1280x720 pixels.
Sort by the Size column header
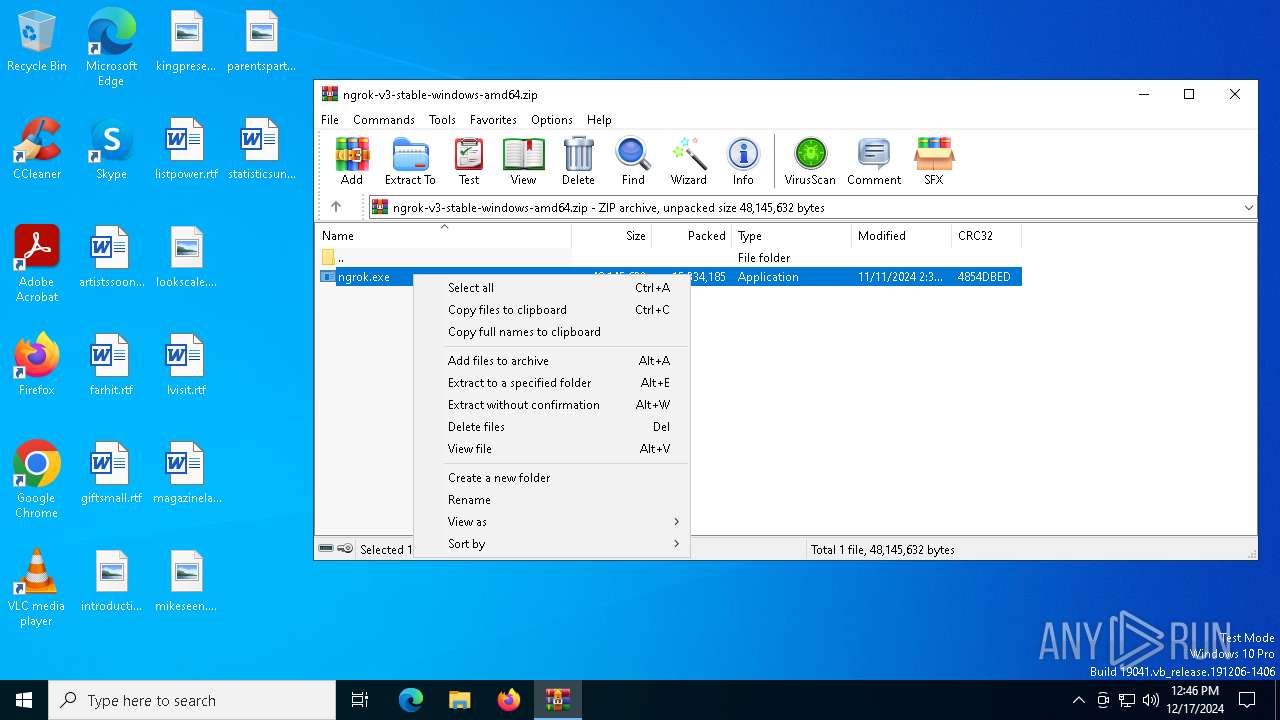tap(611, 236)
